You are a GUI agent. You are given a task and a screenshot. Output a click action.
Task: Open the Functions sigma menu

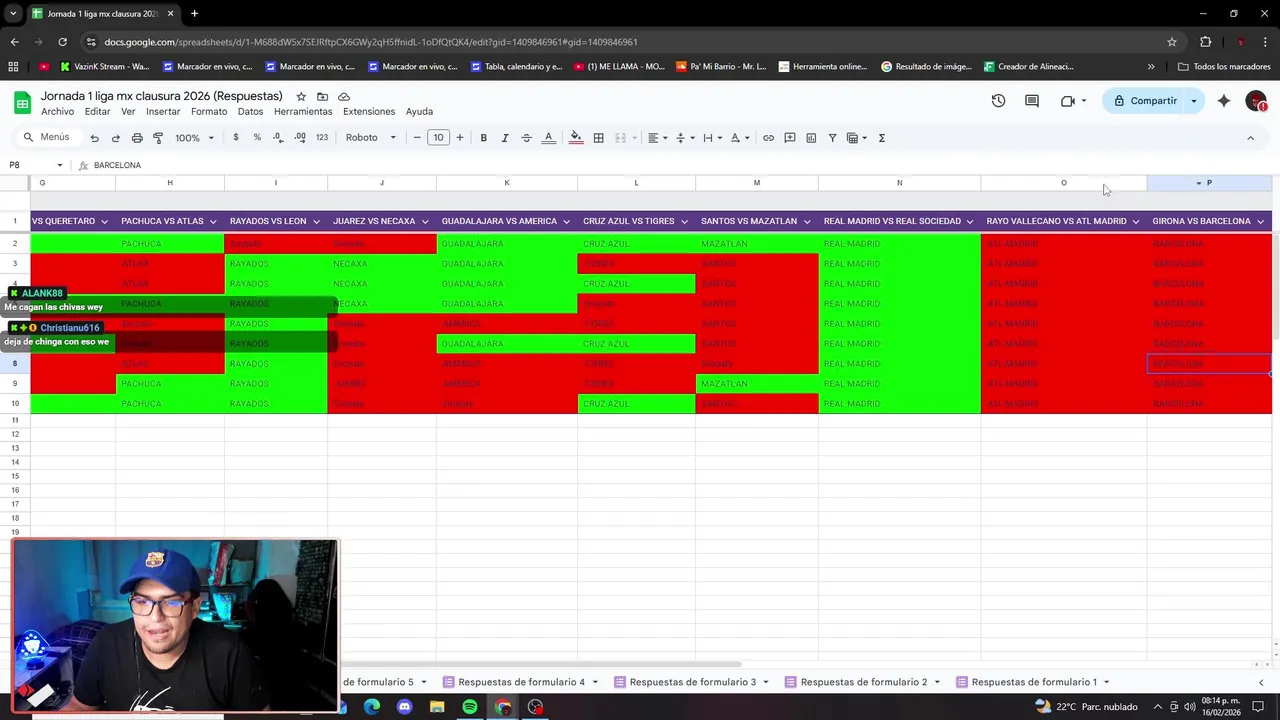(x=881, y=138)
